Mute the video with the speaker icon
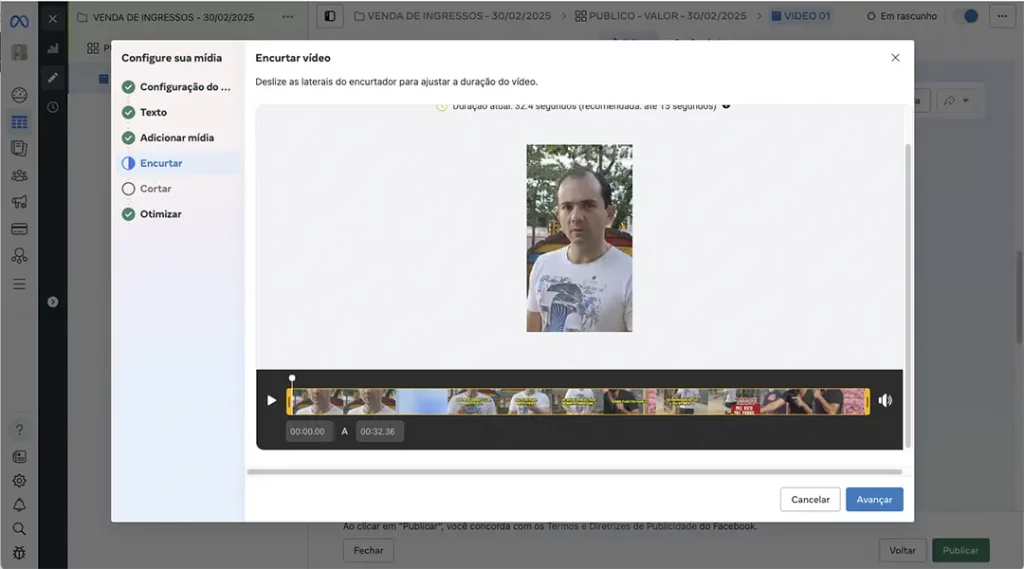This screenshot has height=569, width=1024. 885,401
